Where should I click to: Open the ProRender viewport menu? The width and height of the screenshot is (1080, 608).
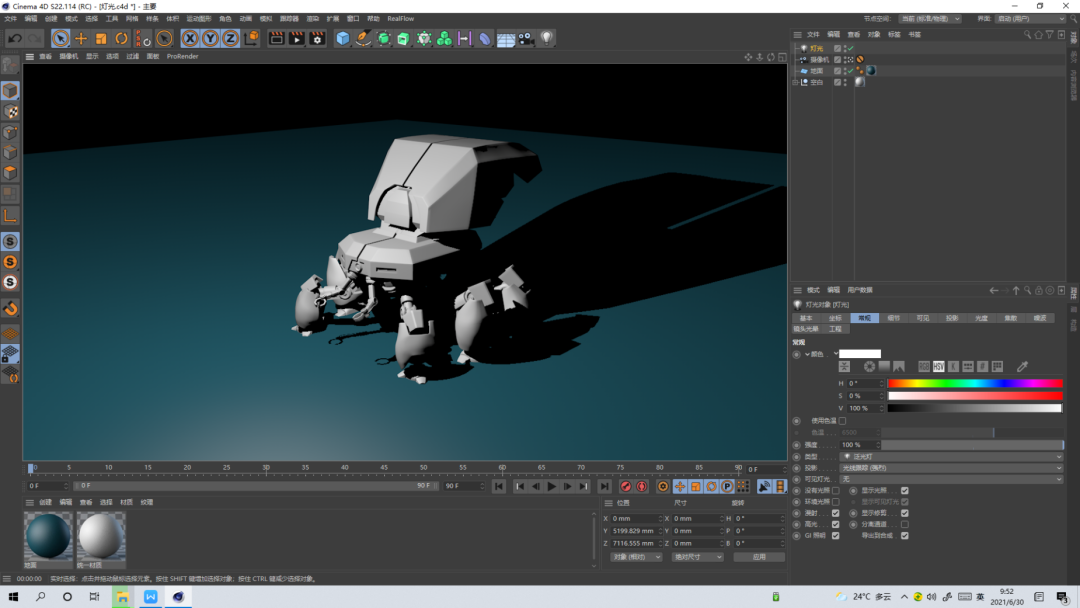(183, 56)
